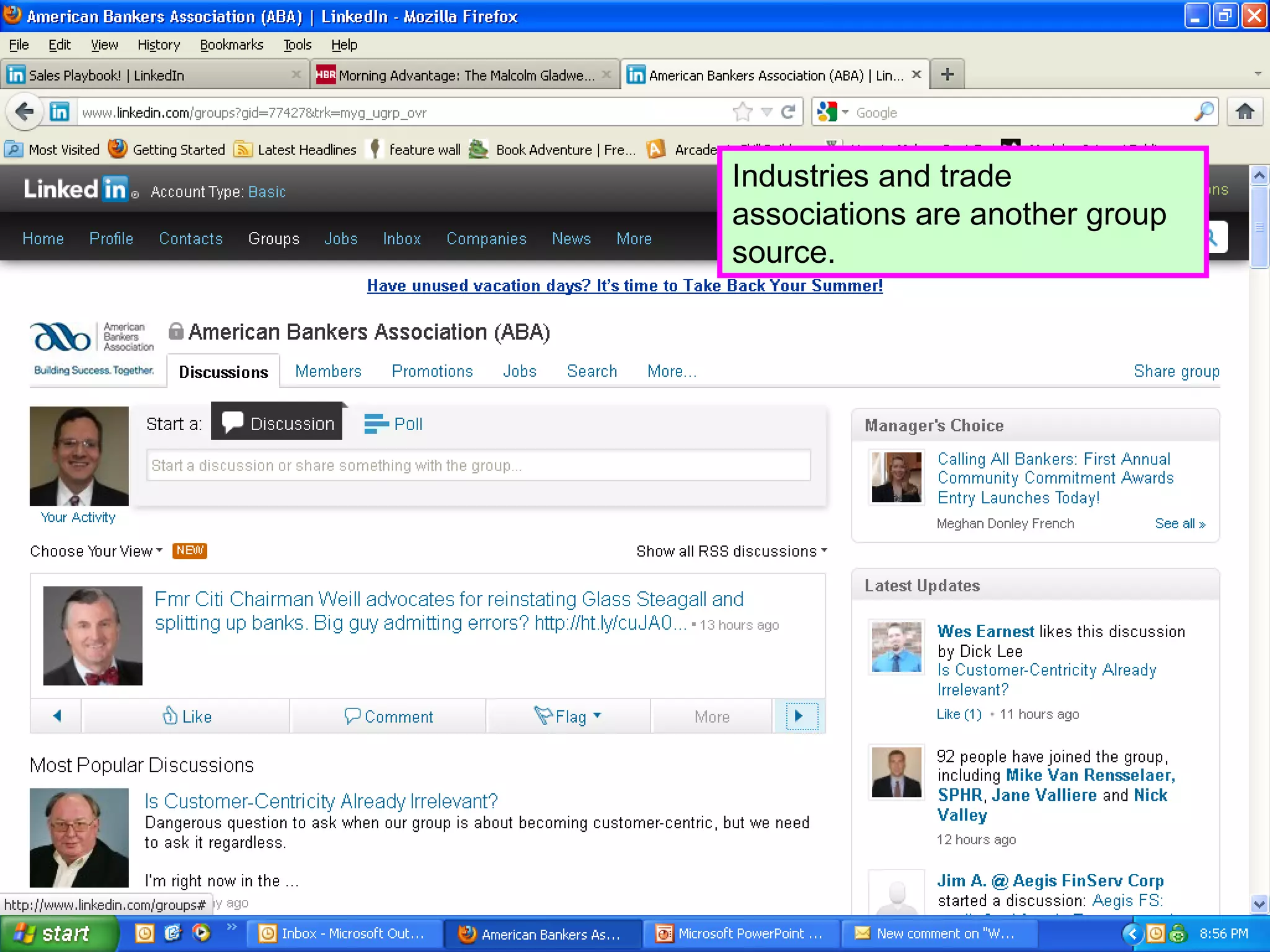Go to LinkedIn Companies navigation
This screenshot has height=952, width=1270.
[486, 239]
